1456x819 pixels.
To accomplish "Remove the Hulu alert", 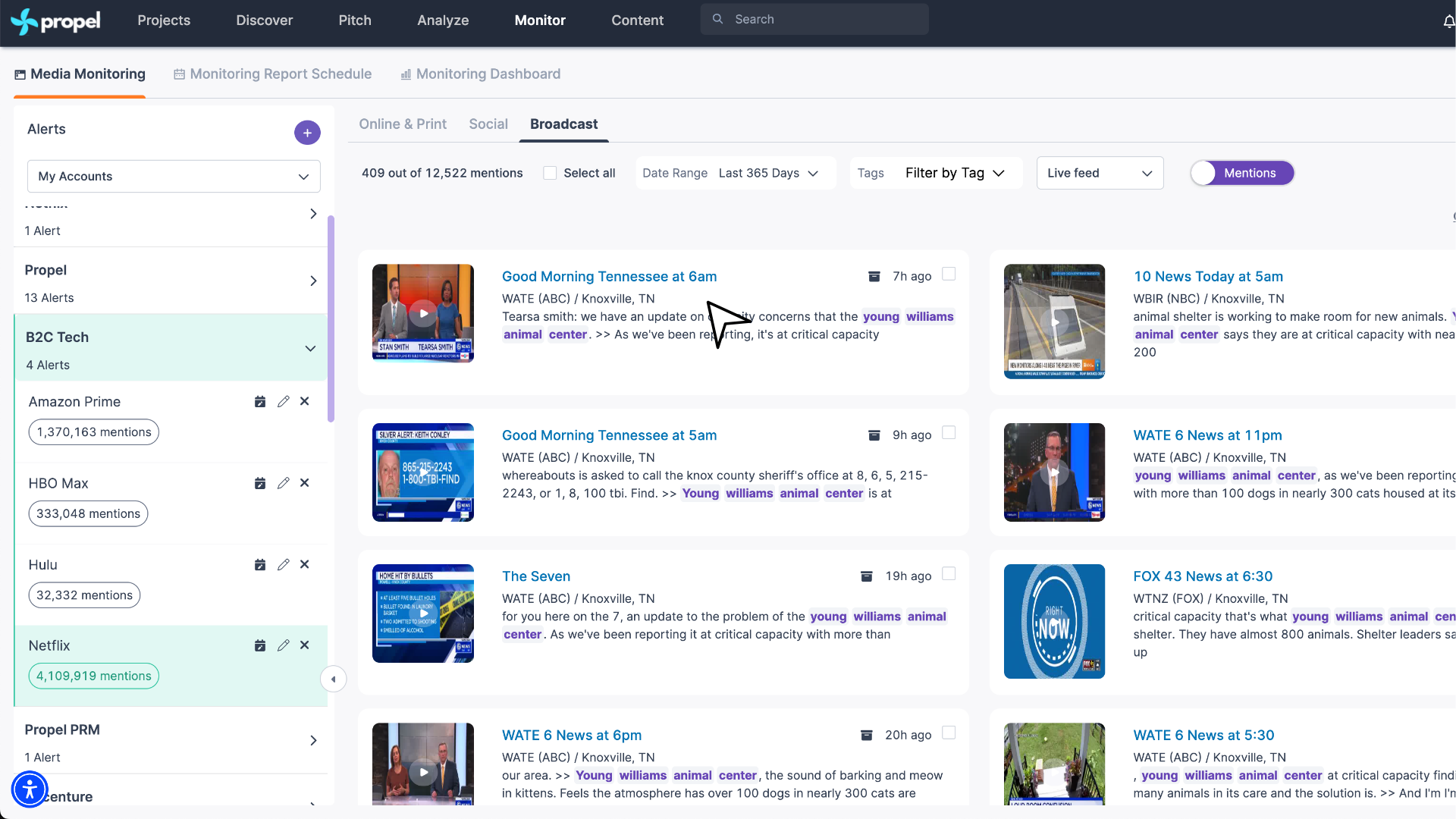I will pyautogui.click(x=305, y=564).
